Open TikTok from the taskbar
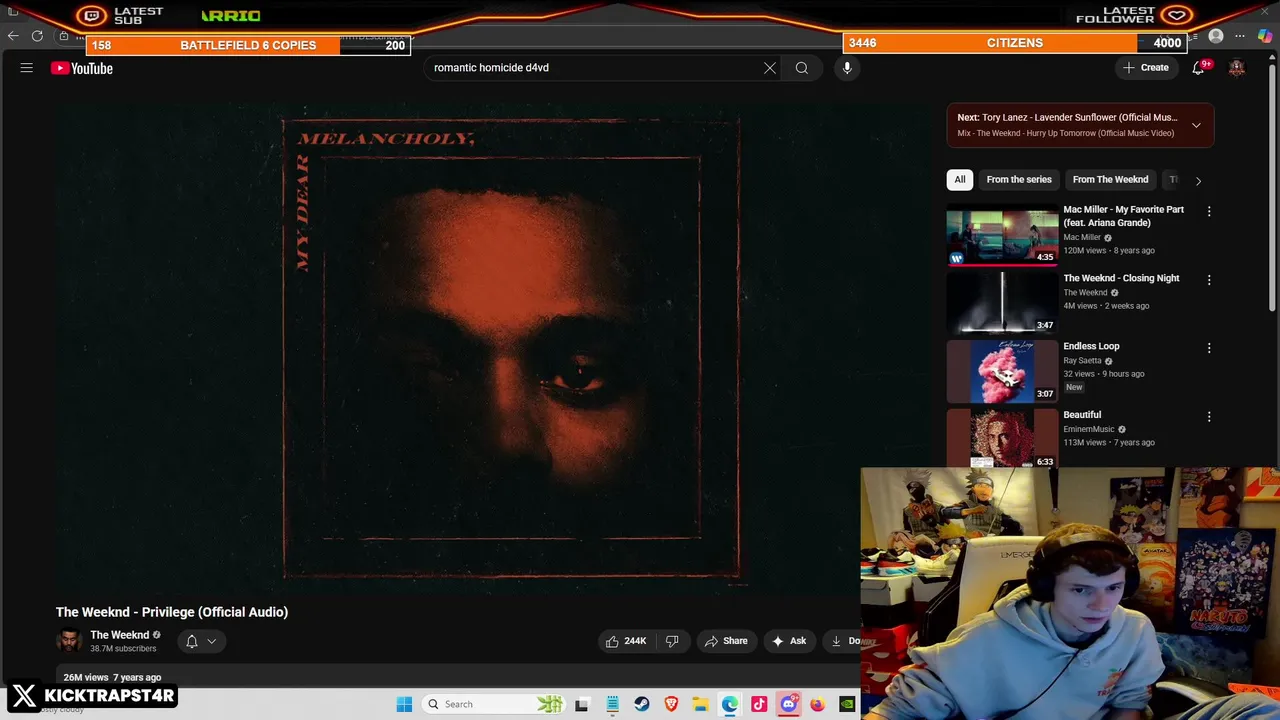This screenshot has height=720, width=1280. (759, 704)
